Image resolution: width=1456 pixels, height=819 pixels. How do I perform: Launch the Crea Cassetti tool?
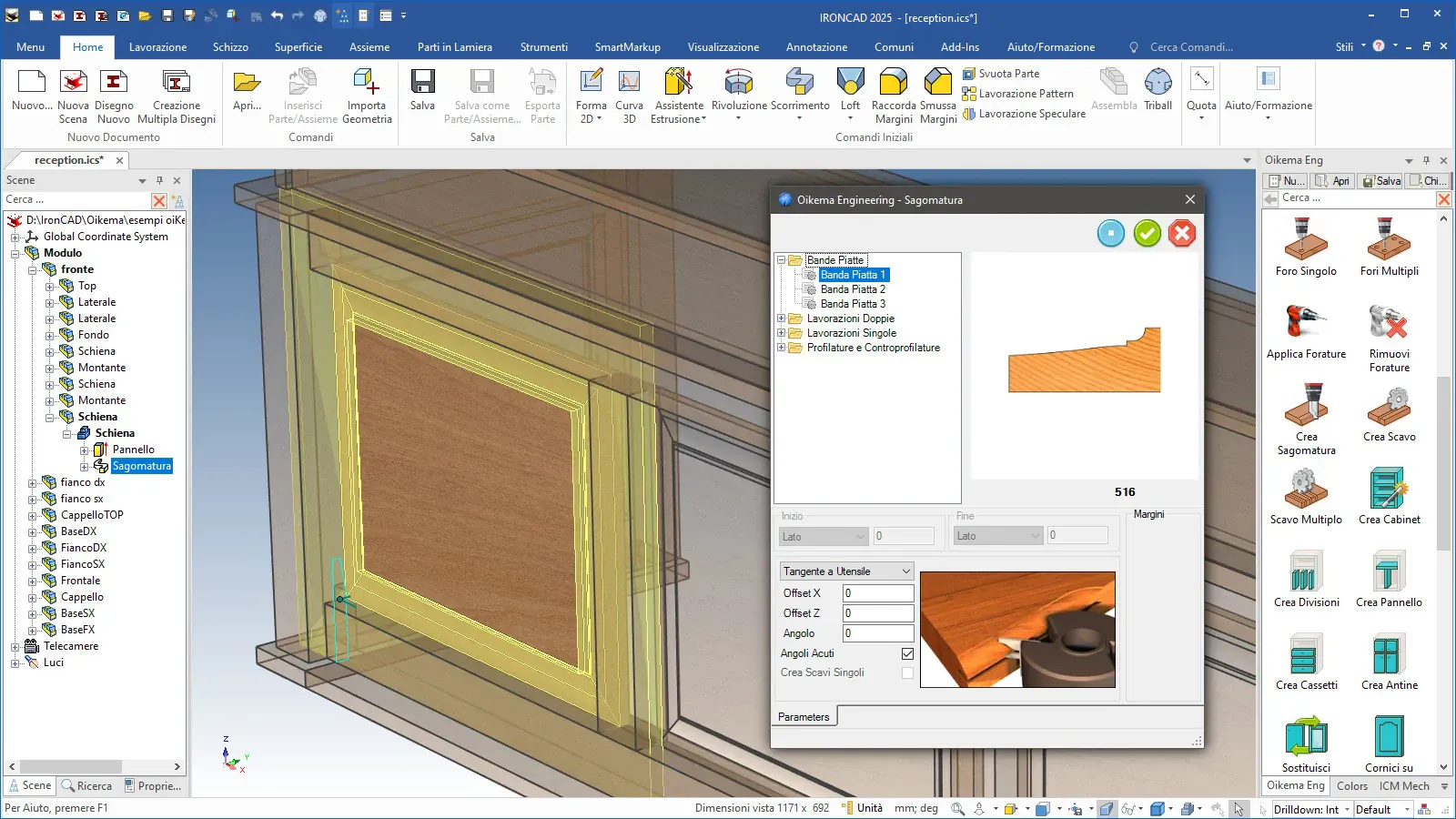point(1306,654)
